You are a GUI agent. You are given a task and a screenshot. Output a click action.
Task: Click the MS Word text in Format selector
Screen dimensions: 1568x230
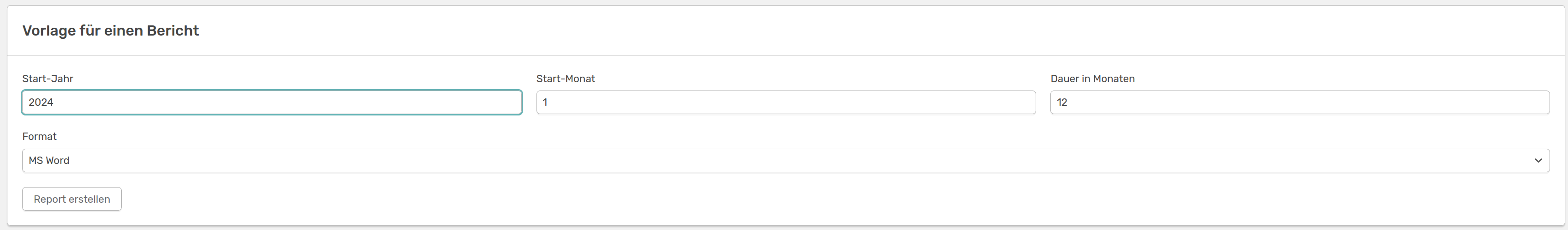49,160
